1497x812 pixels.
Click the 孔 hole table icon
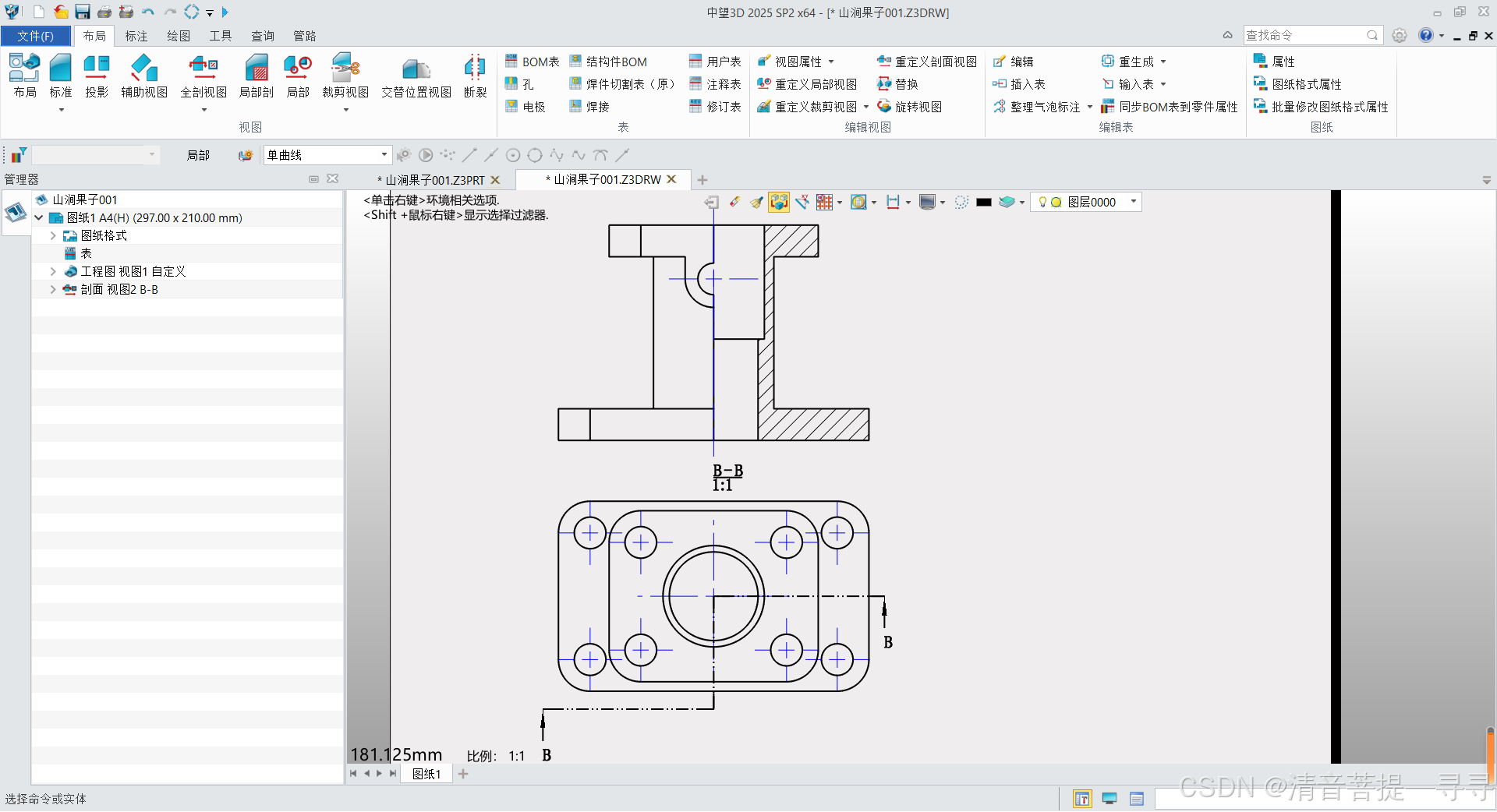coord(519,84)
